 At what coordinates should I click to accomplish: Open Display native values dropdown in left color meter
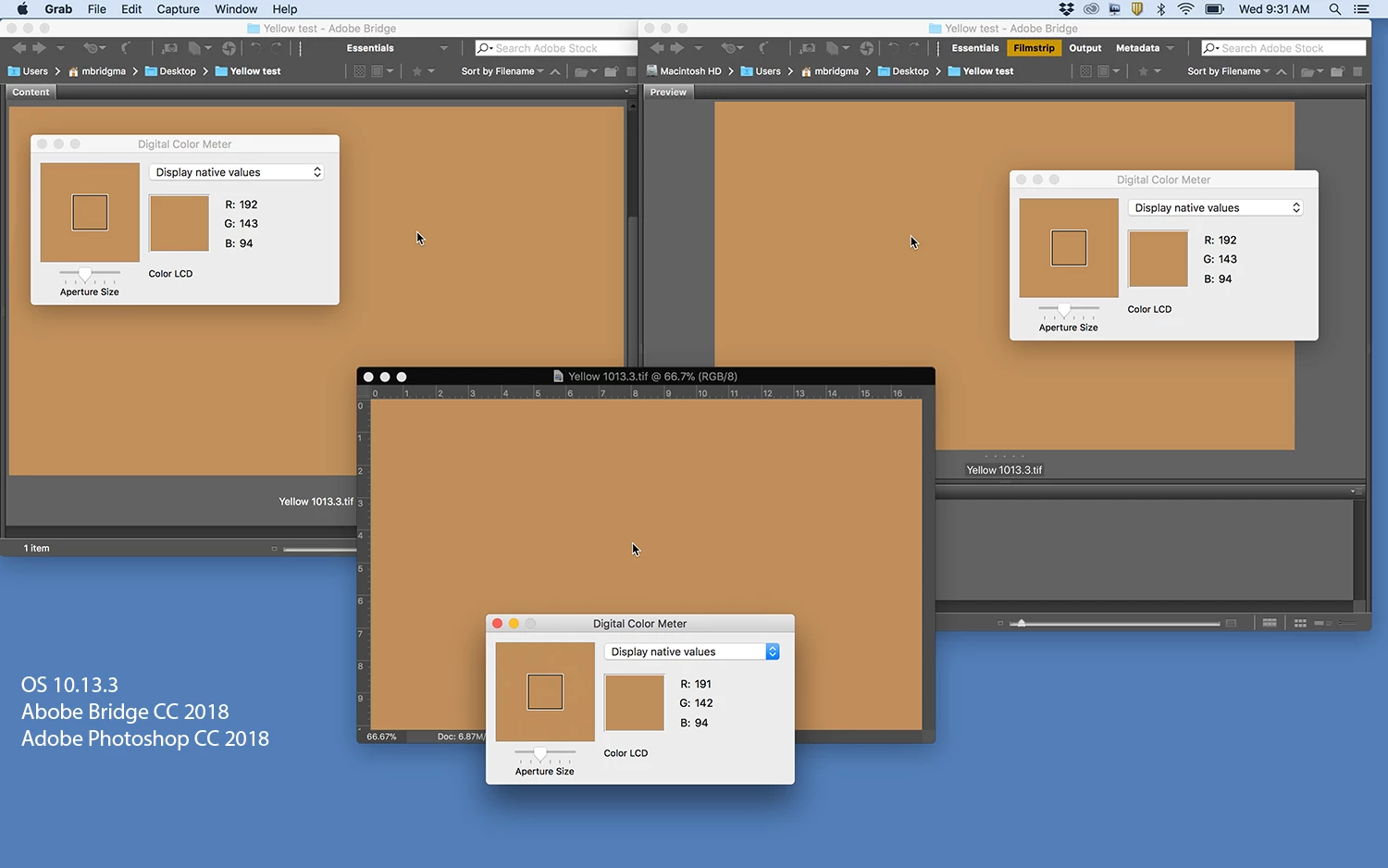(236, 172)
